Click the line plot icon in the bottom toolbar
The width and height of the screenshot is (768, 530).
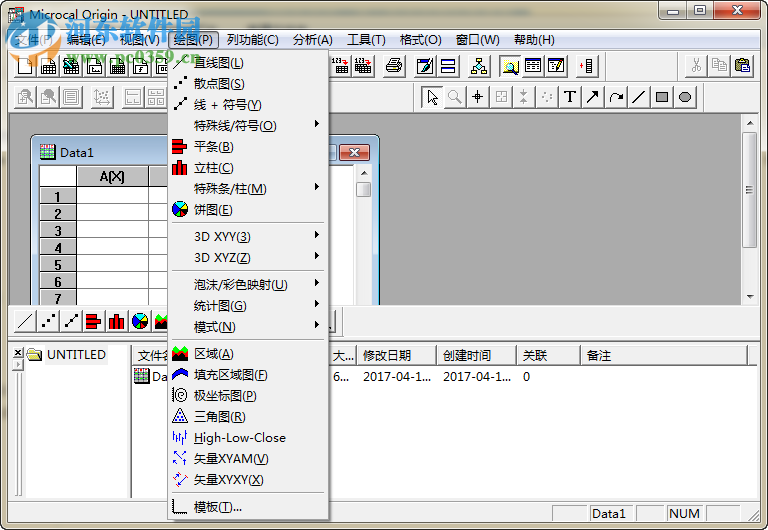(25, 321)
